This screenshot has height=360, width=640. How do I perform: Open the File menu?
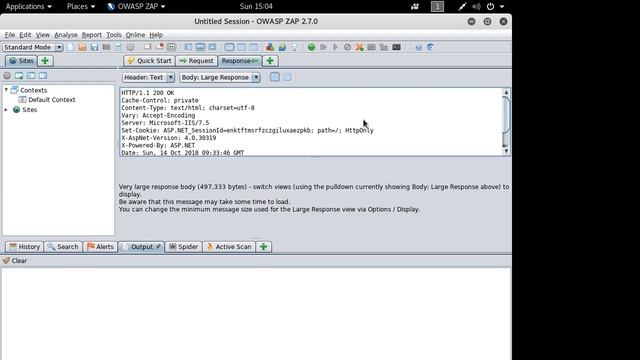[x=10, y=35]
